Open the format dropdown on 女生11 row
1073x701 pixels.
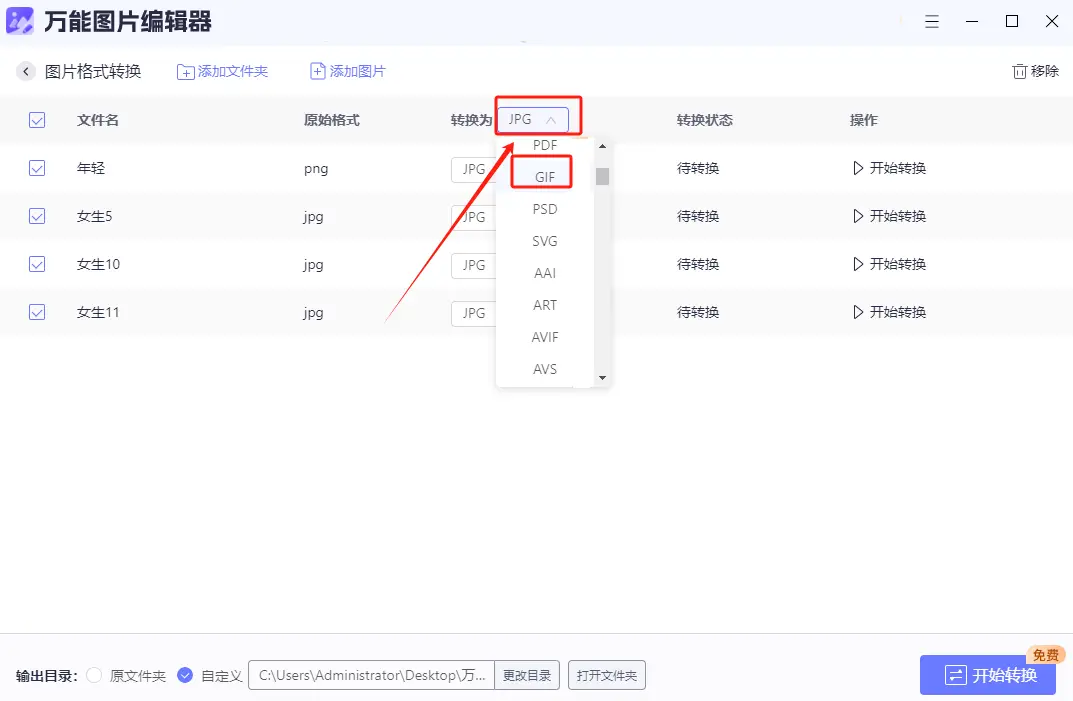pos(473,313)
